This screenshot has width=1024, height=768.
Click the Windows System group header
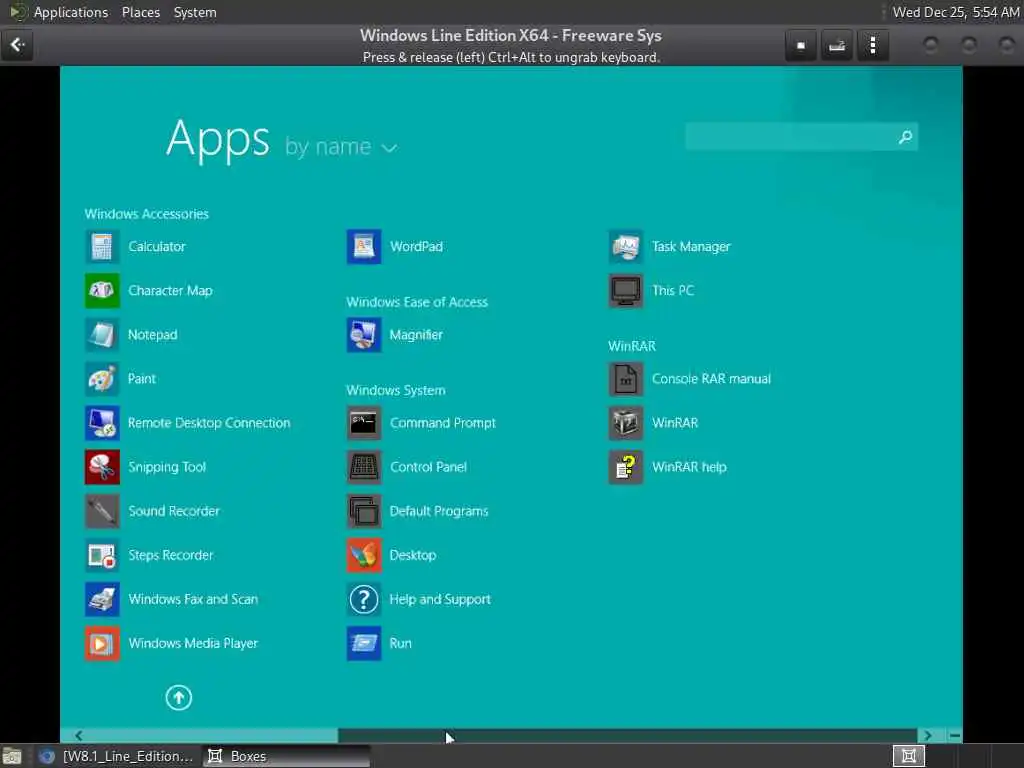click(x=396, y=391)
